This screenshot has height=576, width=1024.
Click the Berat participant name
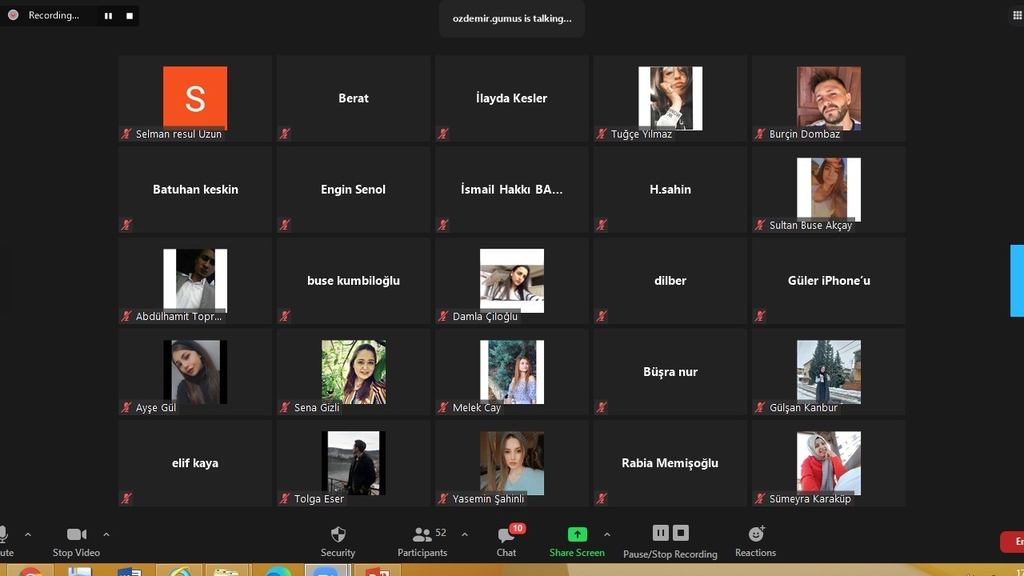[353, 98]
